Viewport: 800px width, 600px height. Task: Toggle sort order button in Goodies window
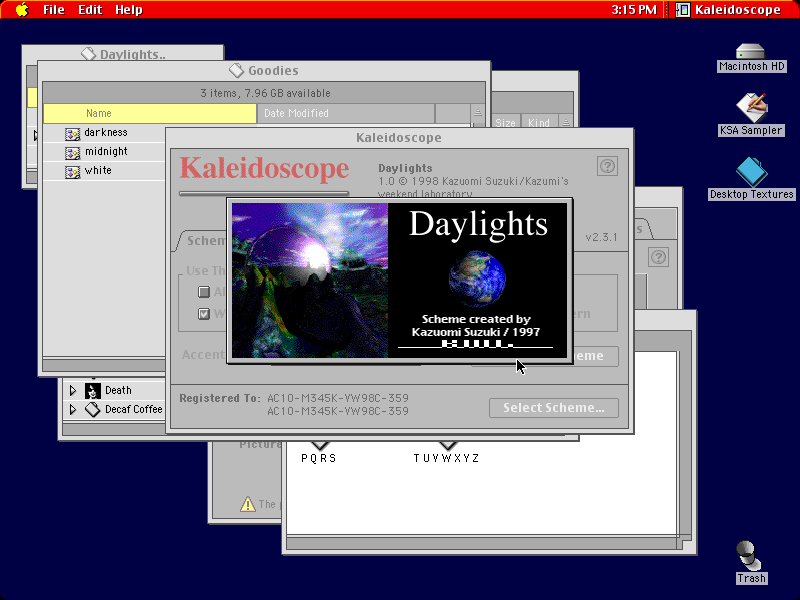[478, 113]
